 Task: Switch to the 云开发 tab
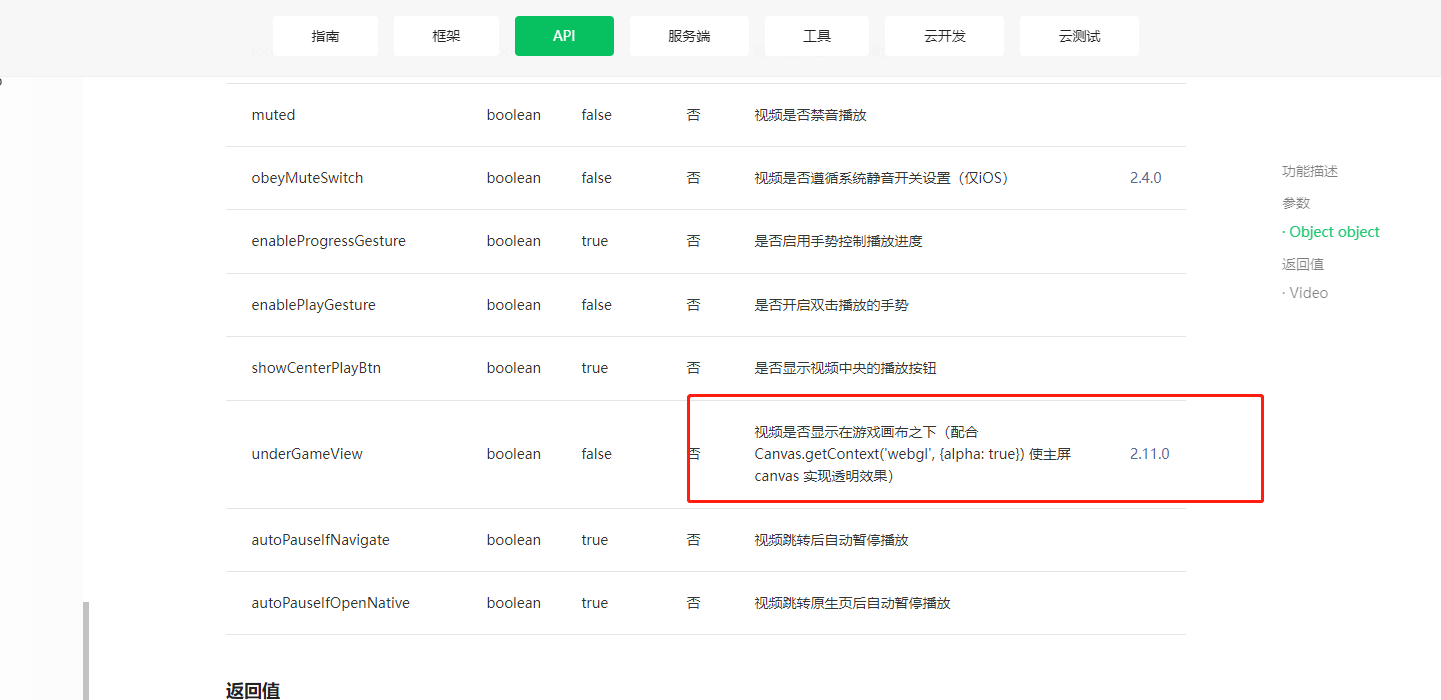point(945,36)
